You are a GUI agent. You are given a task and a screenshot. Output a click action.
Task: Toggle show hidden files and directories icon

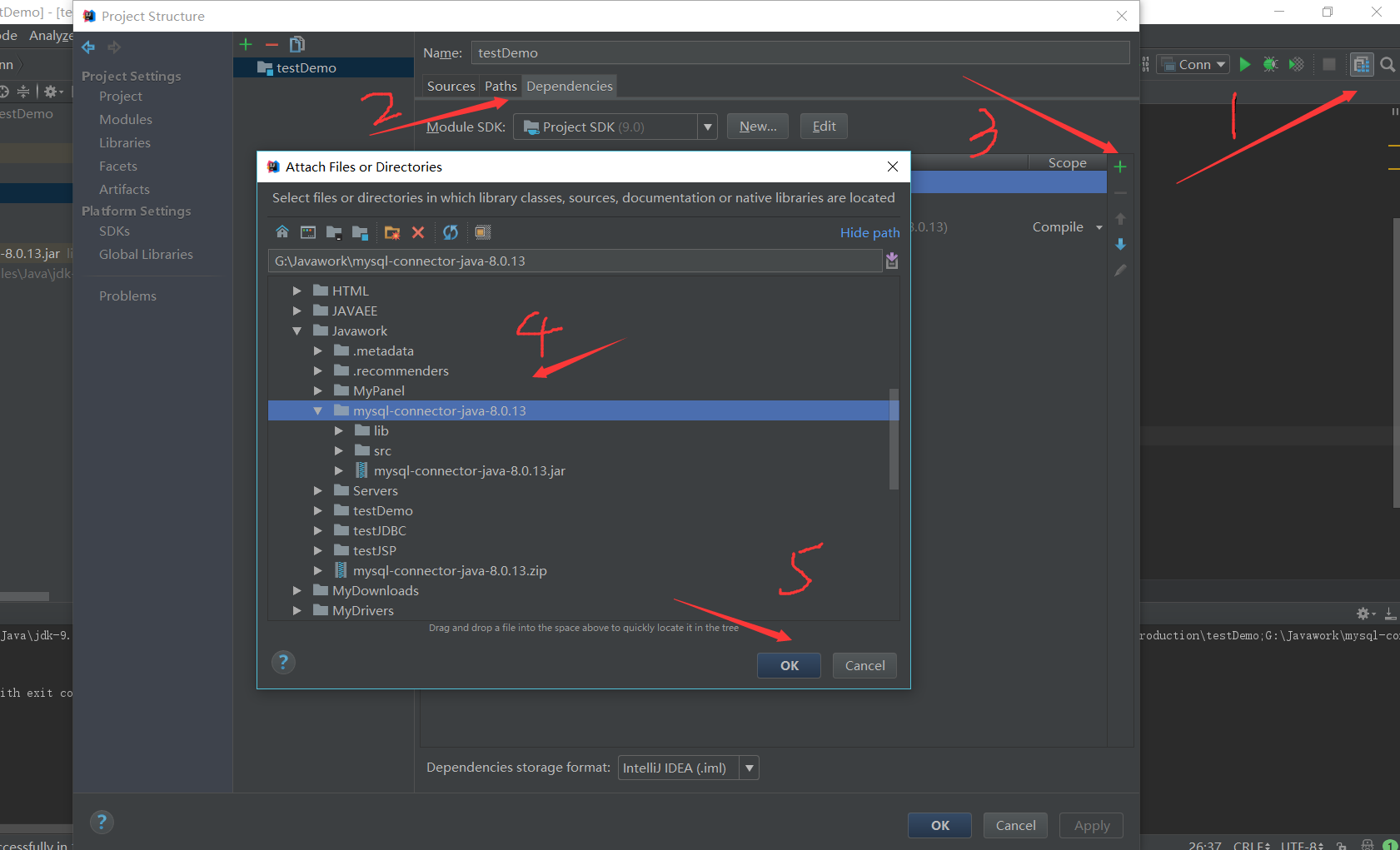pos(483,232)
